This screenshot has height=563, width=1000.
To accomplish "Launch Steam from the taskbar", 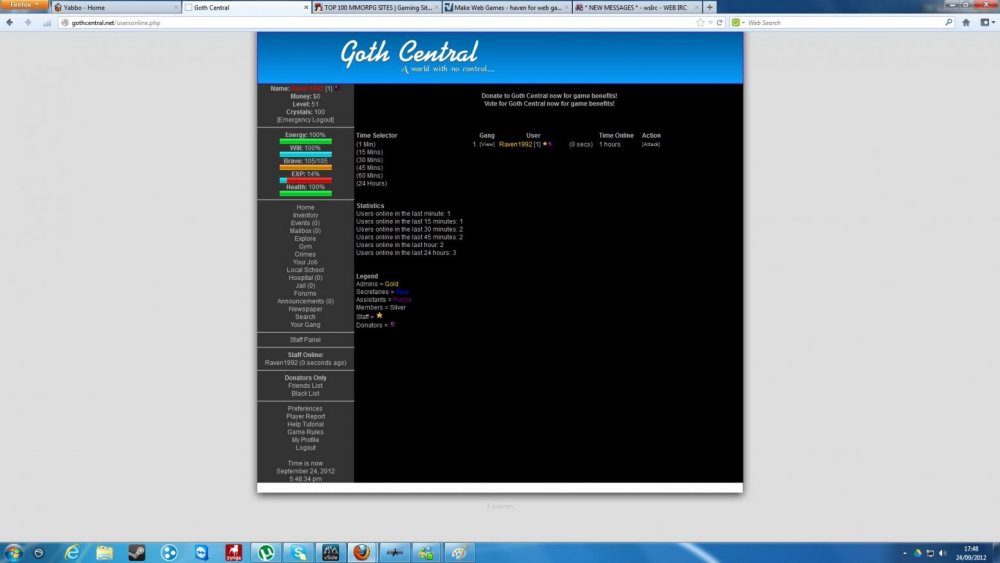I will click(137, 552).
